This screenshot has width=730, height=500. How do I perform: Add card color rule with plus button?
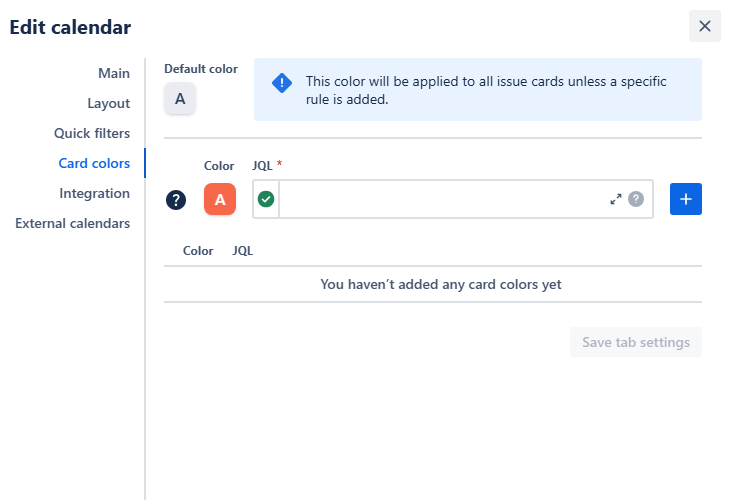[x=686, y=199]
